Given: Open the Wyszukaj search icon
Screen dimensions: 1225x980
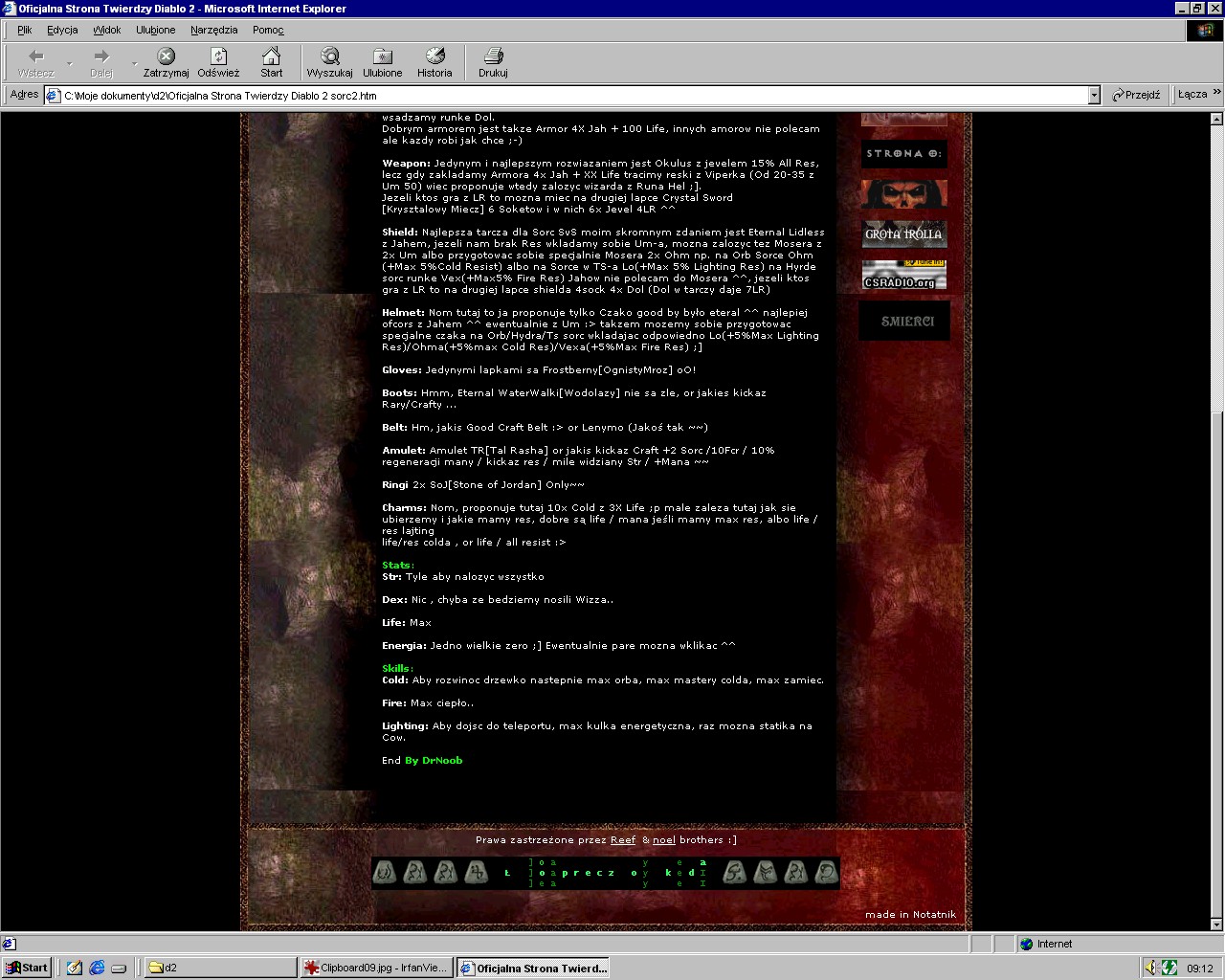Looking at the screenshot, I should (329, 56).
